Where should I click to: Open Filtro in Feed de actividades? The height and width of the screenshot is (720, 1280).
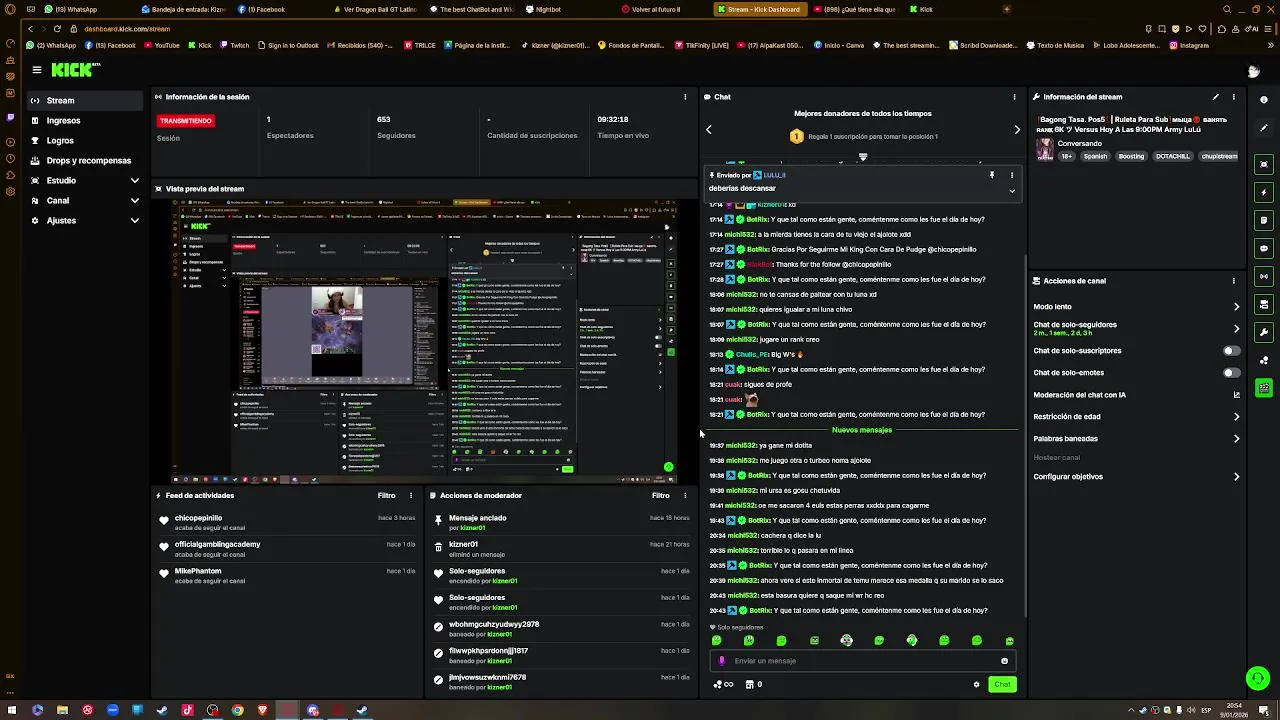[386, 495]
